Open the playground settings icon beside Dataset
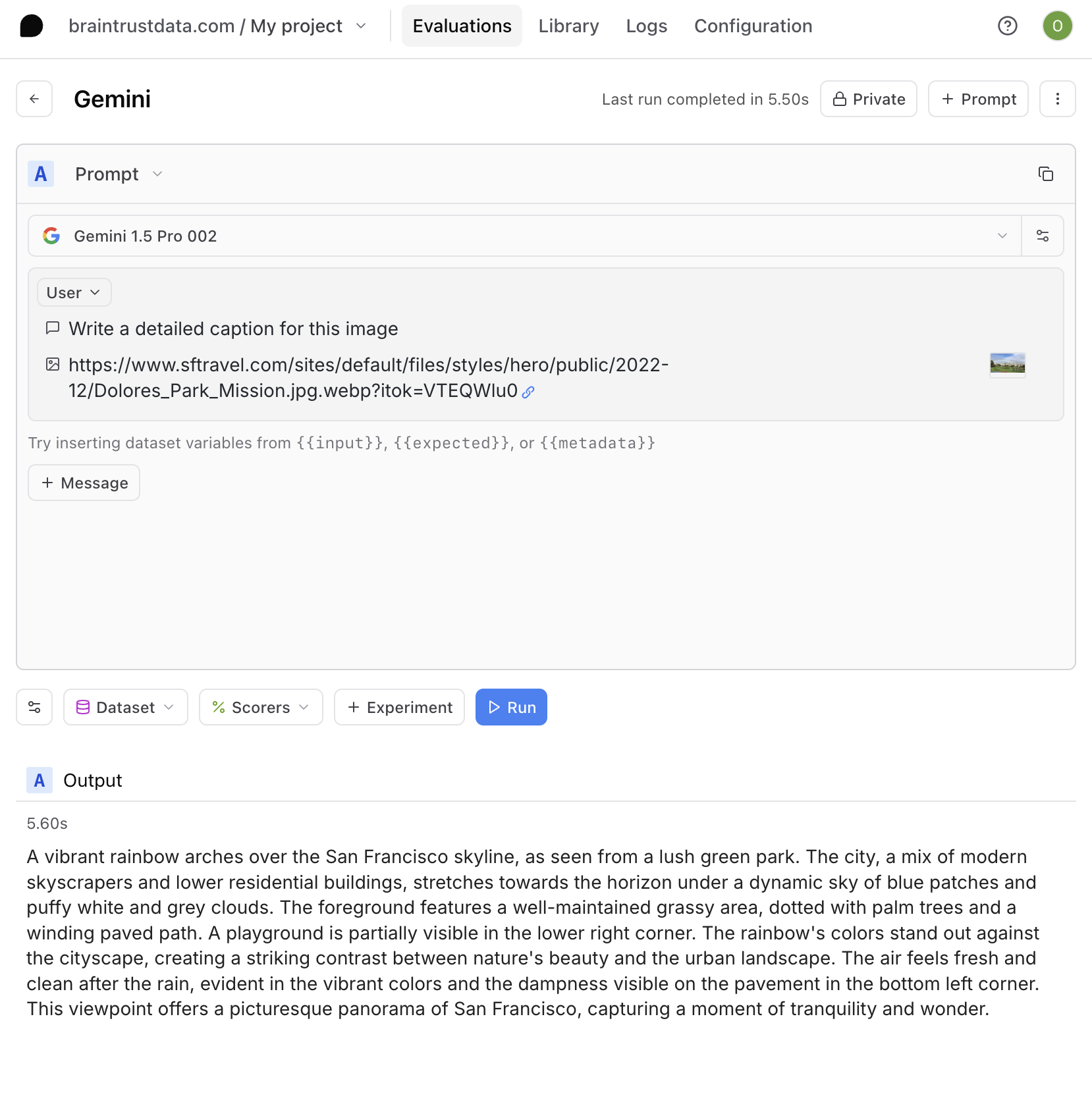1092x1106 pixels. (x=34, y=707)
